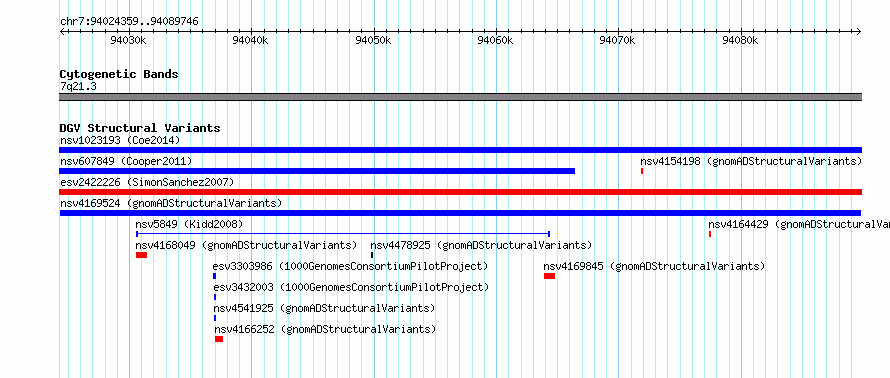
Task: Open the nsv4168049 (gnomADStructuralVariants) label
Action: (x=246, y=245)
